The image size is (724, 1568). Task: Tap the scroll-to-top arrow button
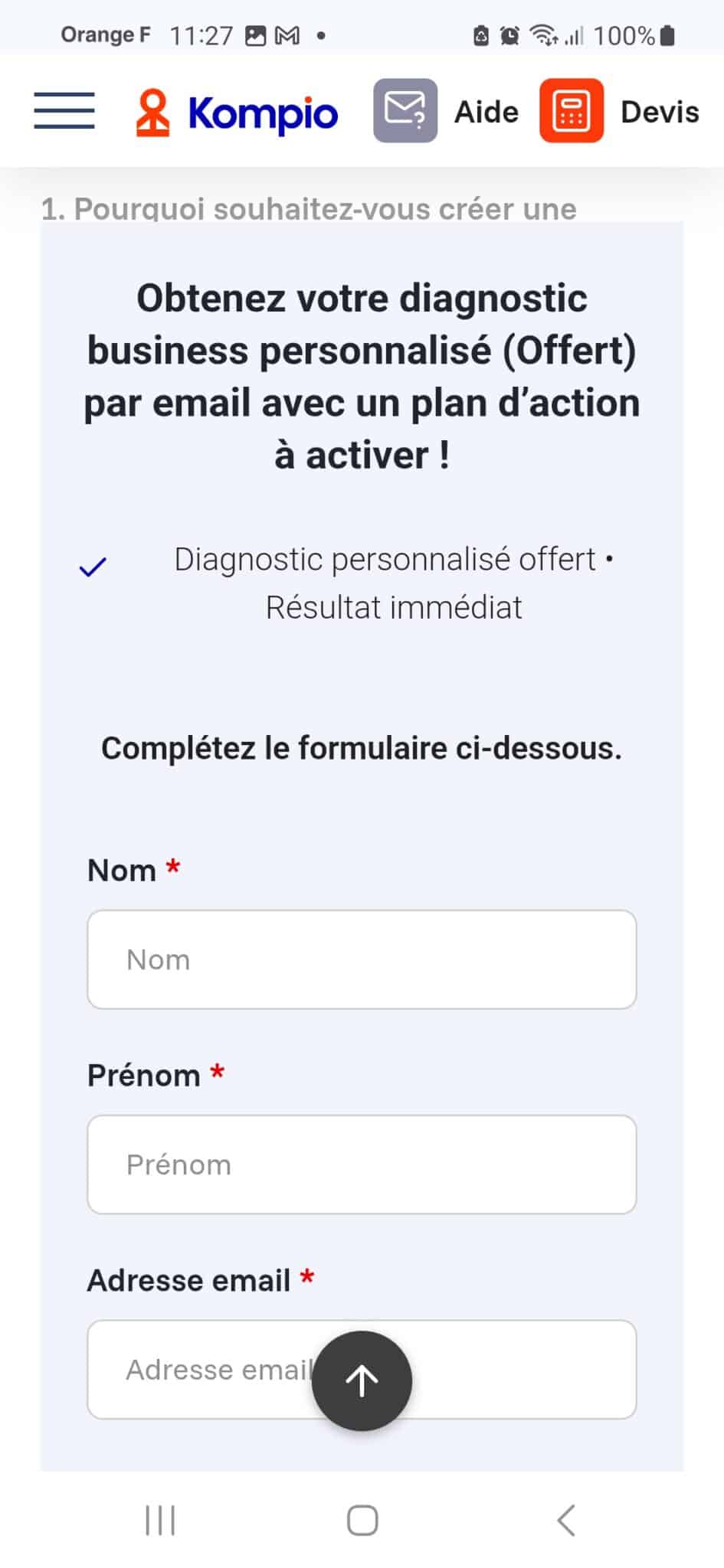click(362, 1380)
